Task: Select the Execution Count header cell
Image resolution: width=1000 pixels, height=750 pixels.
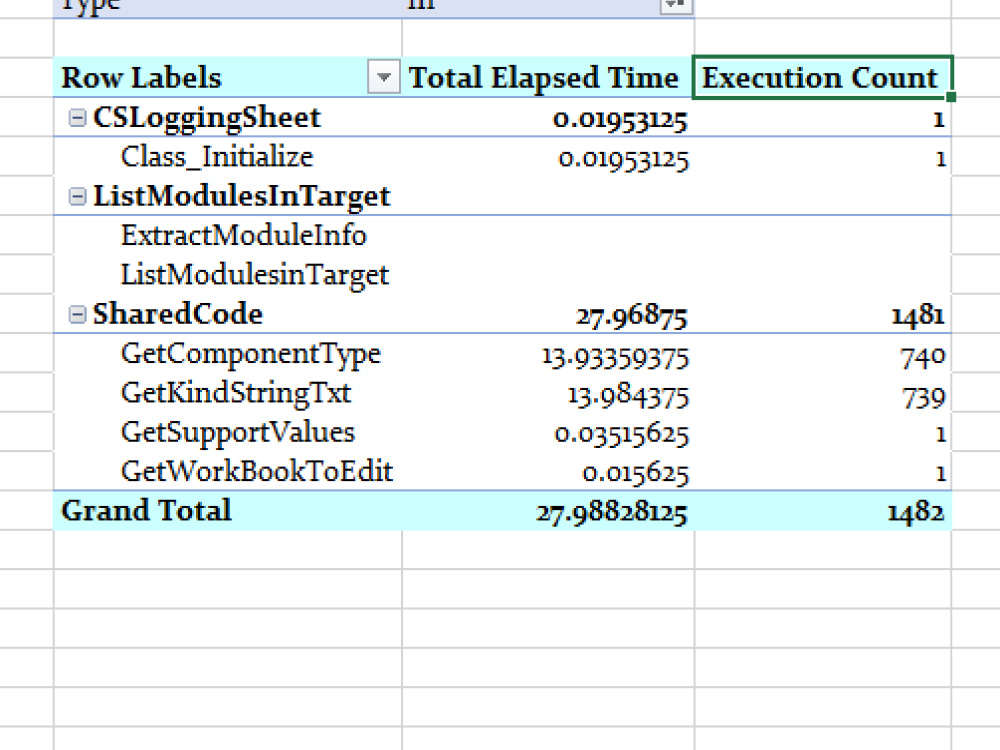Action: pyautogui.click(x=823, y=78)
